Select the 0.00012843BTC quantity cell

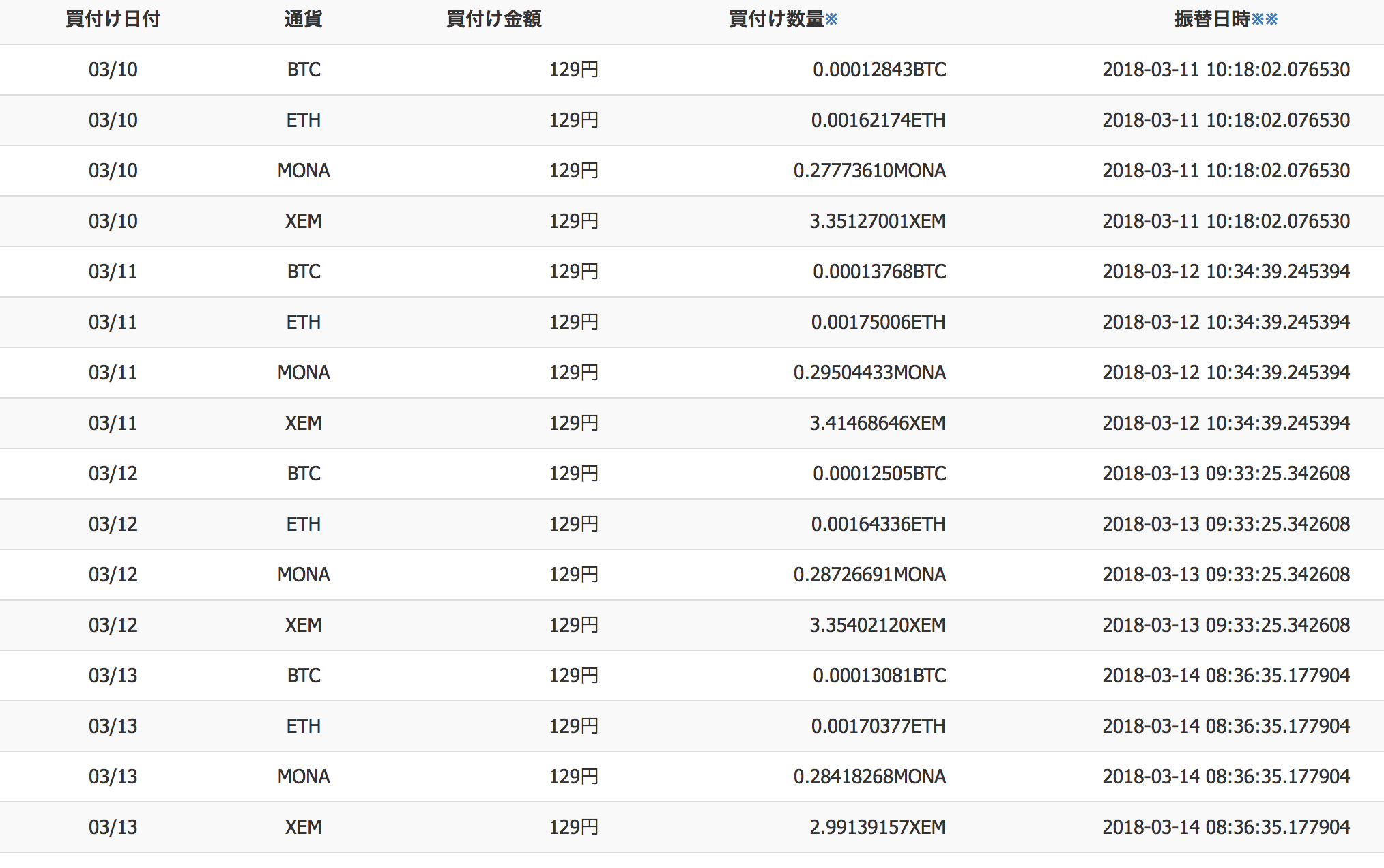click(x=879, y=70)
